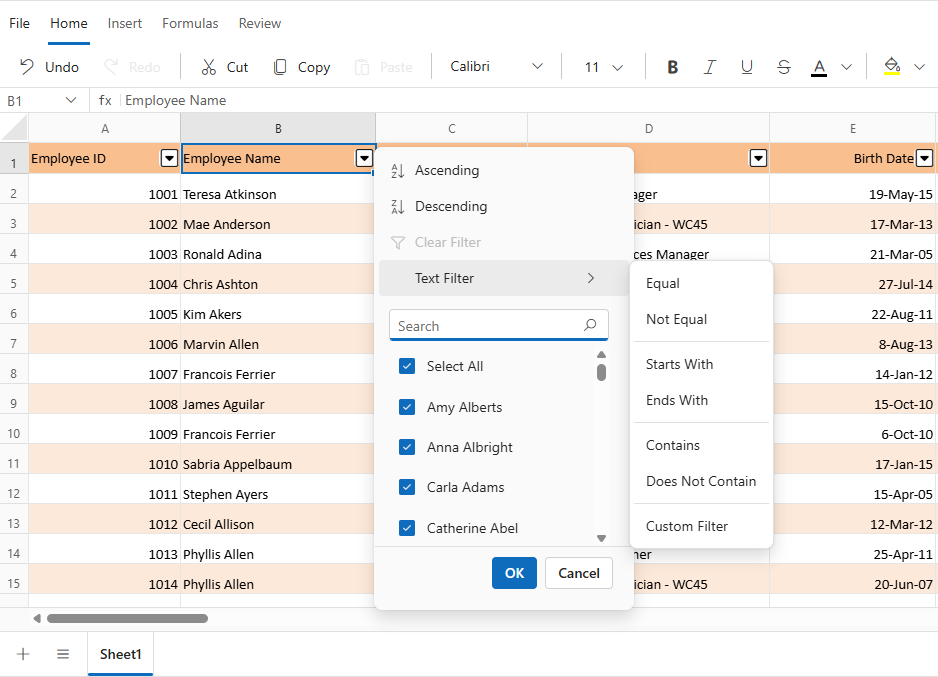Sort Ascending in filter menu
Image resolution: width=938 pixels, height=677 pixels.
coord(503,170)
